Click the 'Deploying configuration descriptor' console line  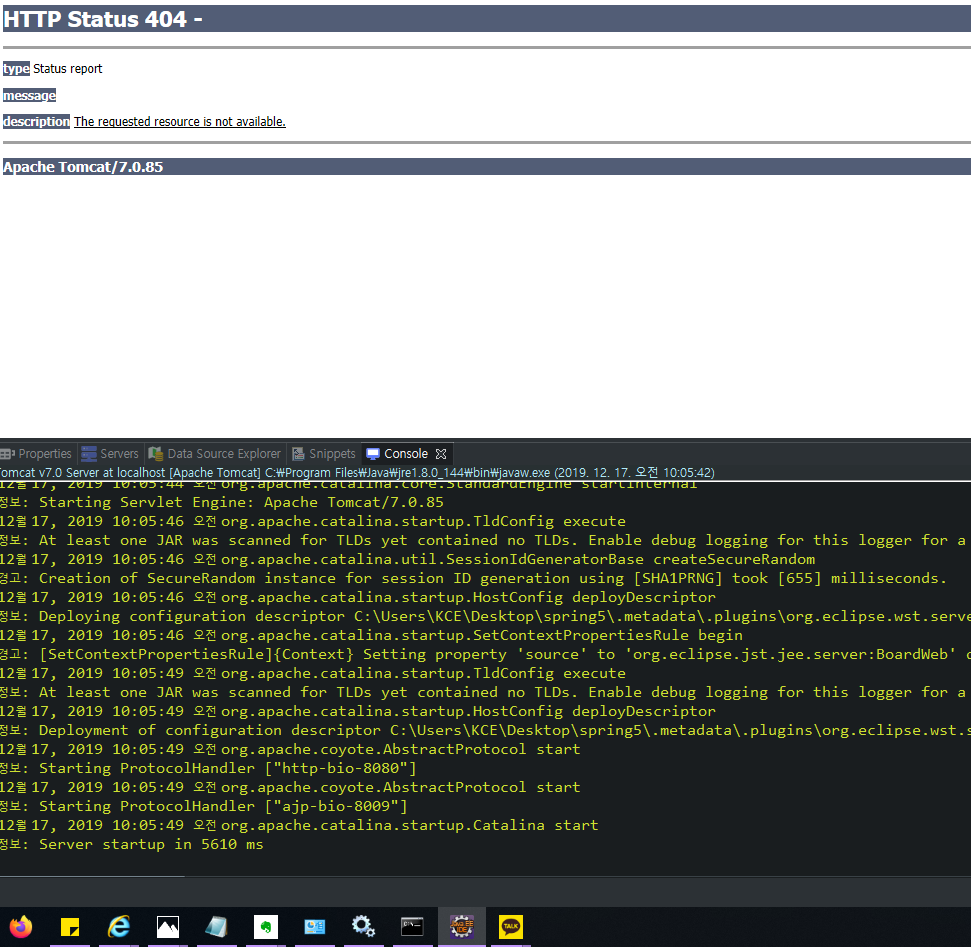click(x=486, y=616)
